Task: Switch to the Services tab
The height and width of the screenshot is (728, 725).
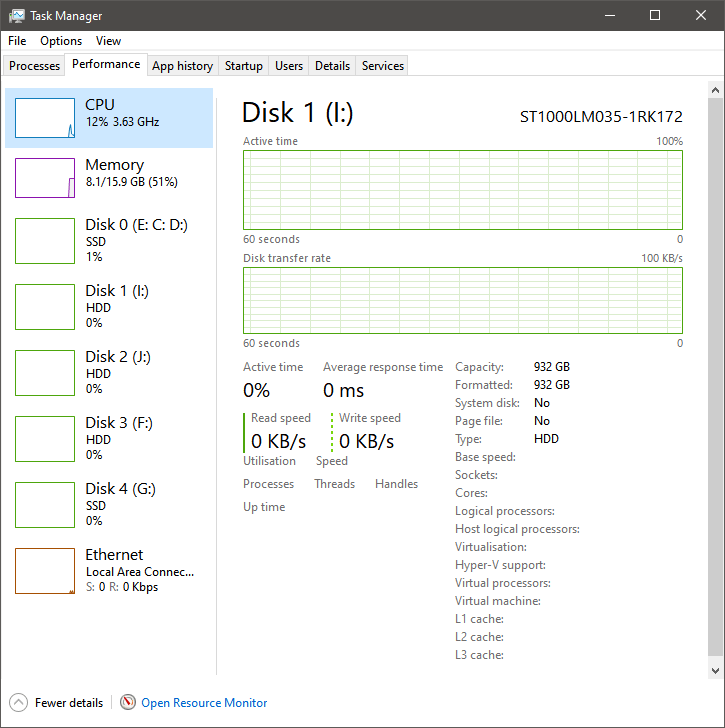Action: pyautogui.click(x=383, y=66)
